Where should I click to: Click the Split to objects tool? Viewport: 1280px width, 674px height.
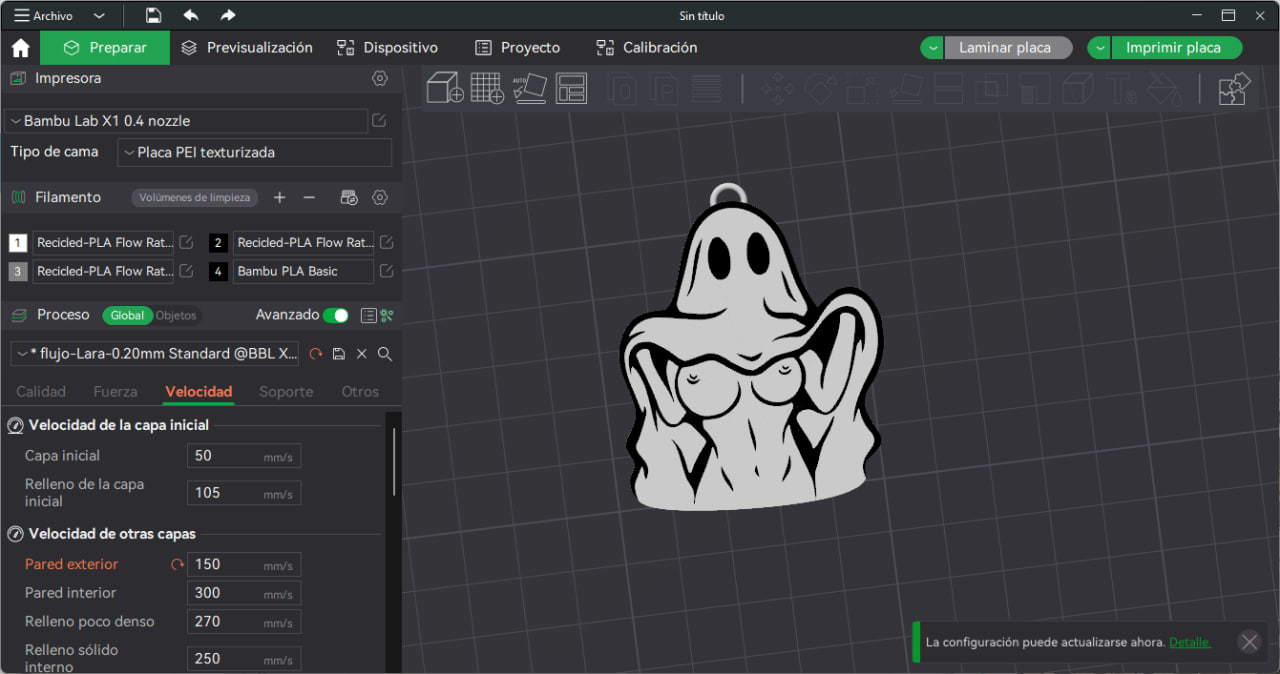point(622,89)
